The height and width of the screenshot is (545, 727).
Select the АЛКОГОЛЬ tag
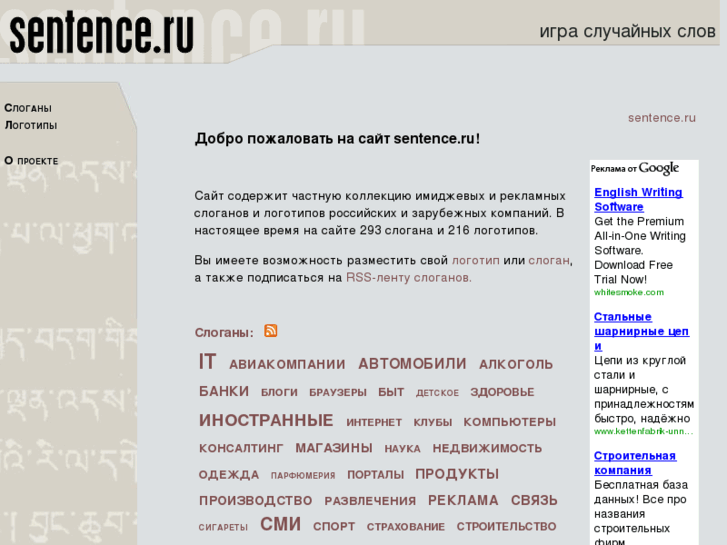(x=516, y=365)
